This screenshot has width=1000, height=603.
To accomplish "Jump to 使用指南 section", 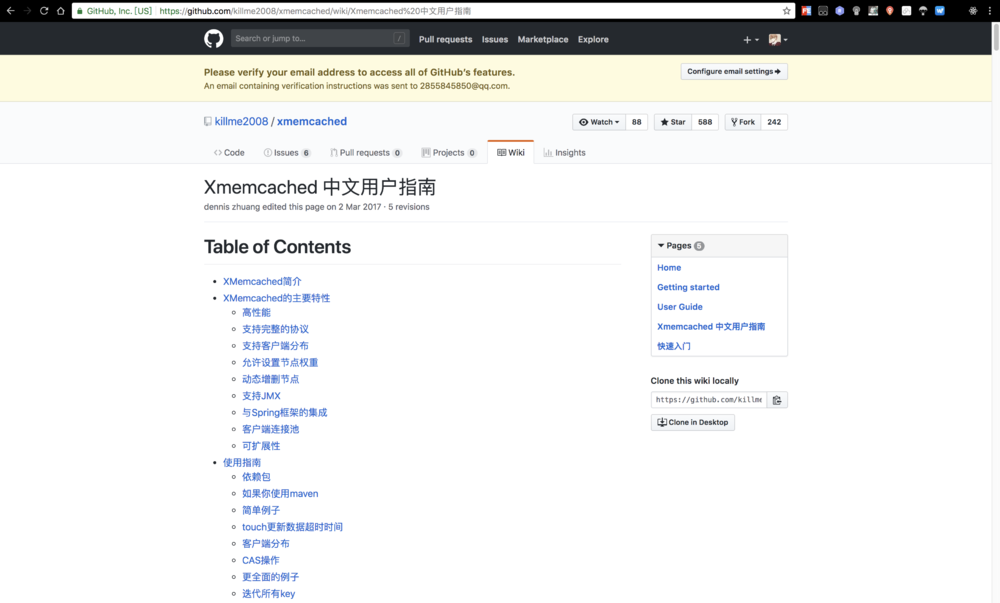I will 242,462.
